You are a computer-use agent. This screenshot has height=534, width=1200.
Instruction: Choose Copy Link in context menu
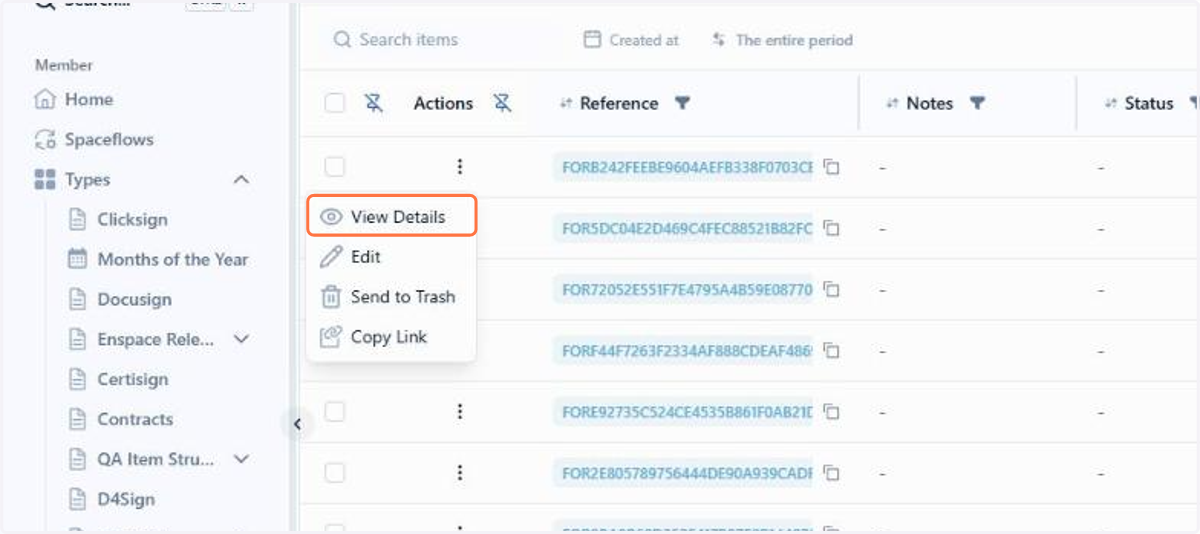point(391,337)
